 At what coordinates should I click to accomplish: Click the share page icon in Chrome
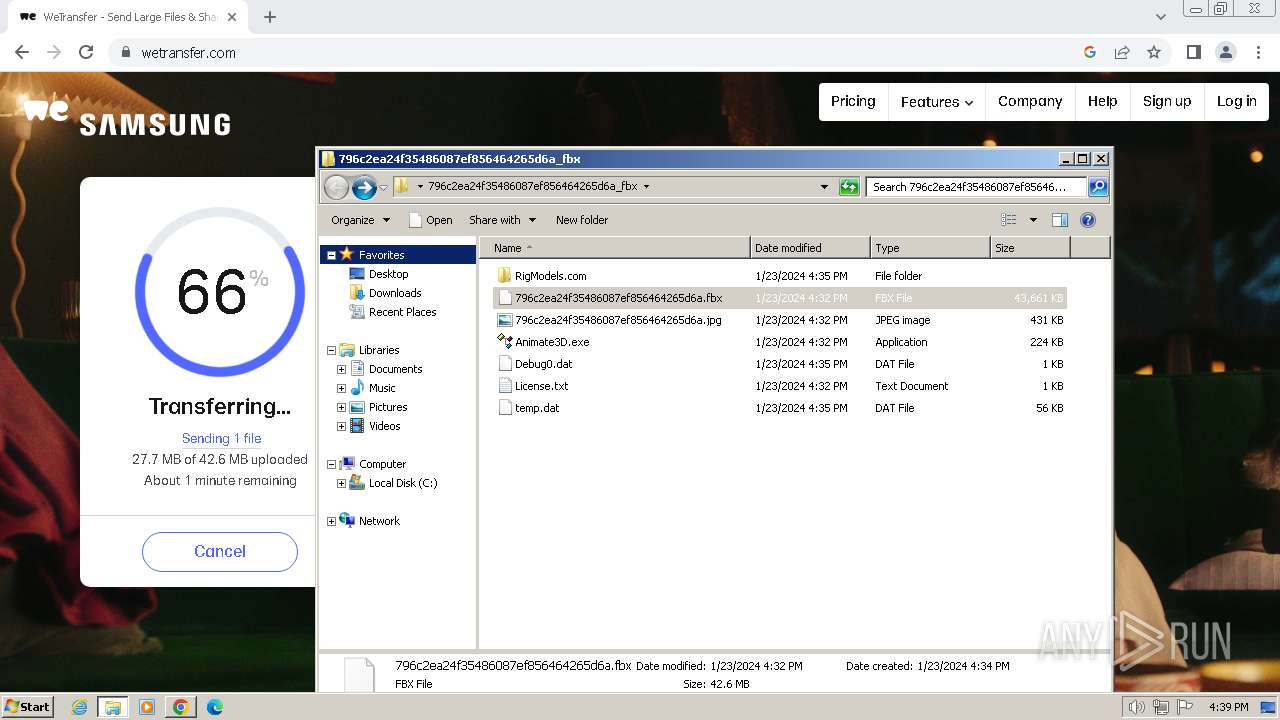[1122, 52]
